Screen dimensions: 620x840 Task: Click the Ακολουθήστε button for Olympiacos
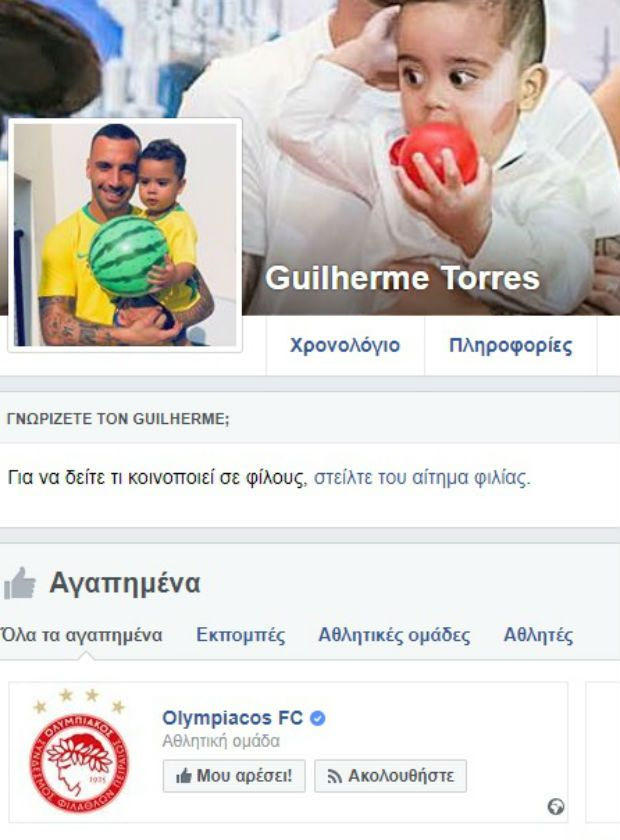[x=391, y=776]
